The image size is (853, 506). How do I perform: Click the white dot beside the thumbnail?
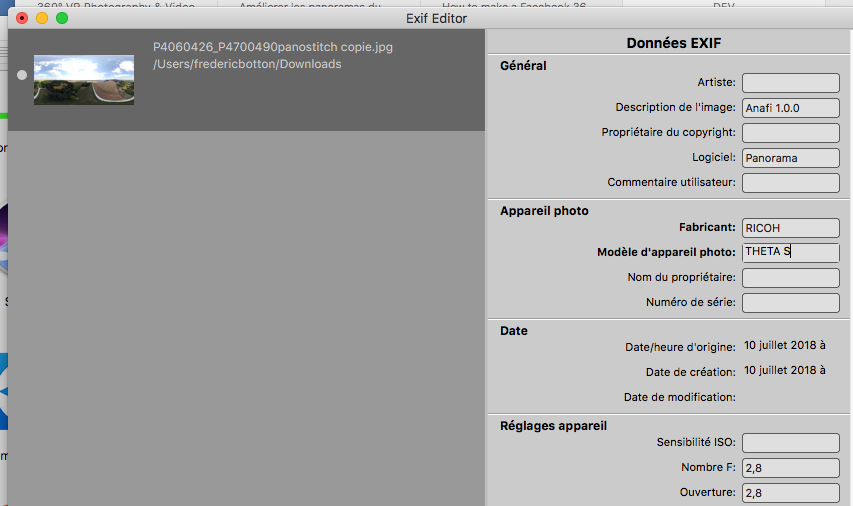(x=22, y=75)
